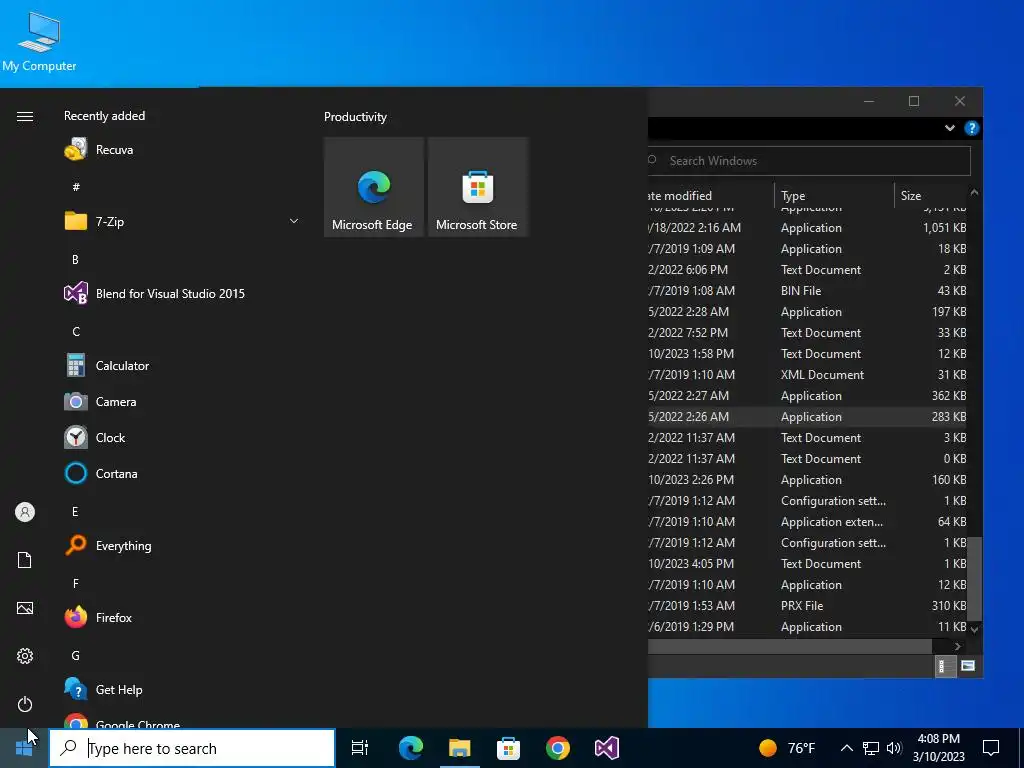
Task: Switch Explorer to large icons view
Action: tap(968, 666)
